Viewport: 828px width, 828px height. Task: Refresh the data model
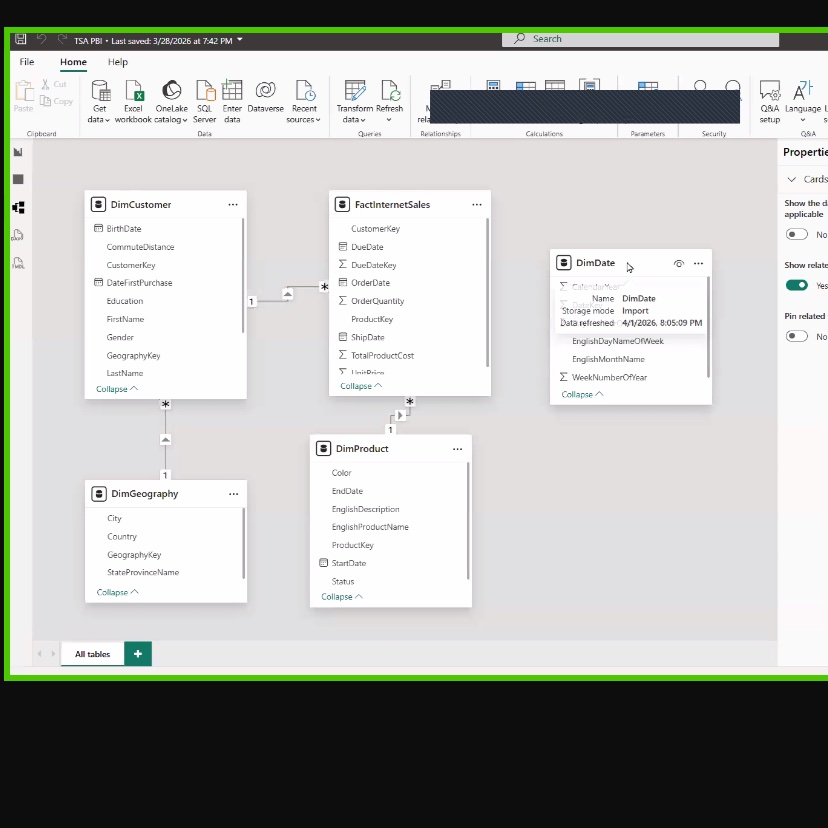(390, 102)
